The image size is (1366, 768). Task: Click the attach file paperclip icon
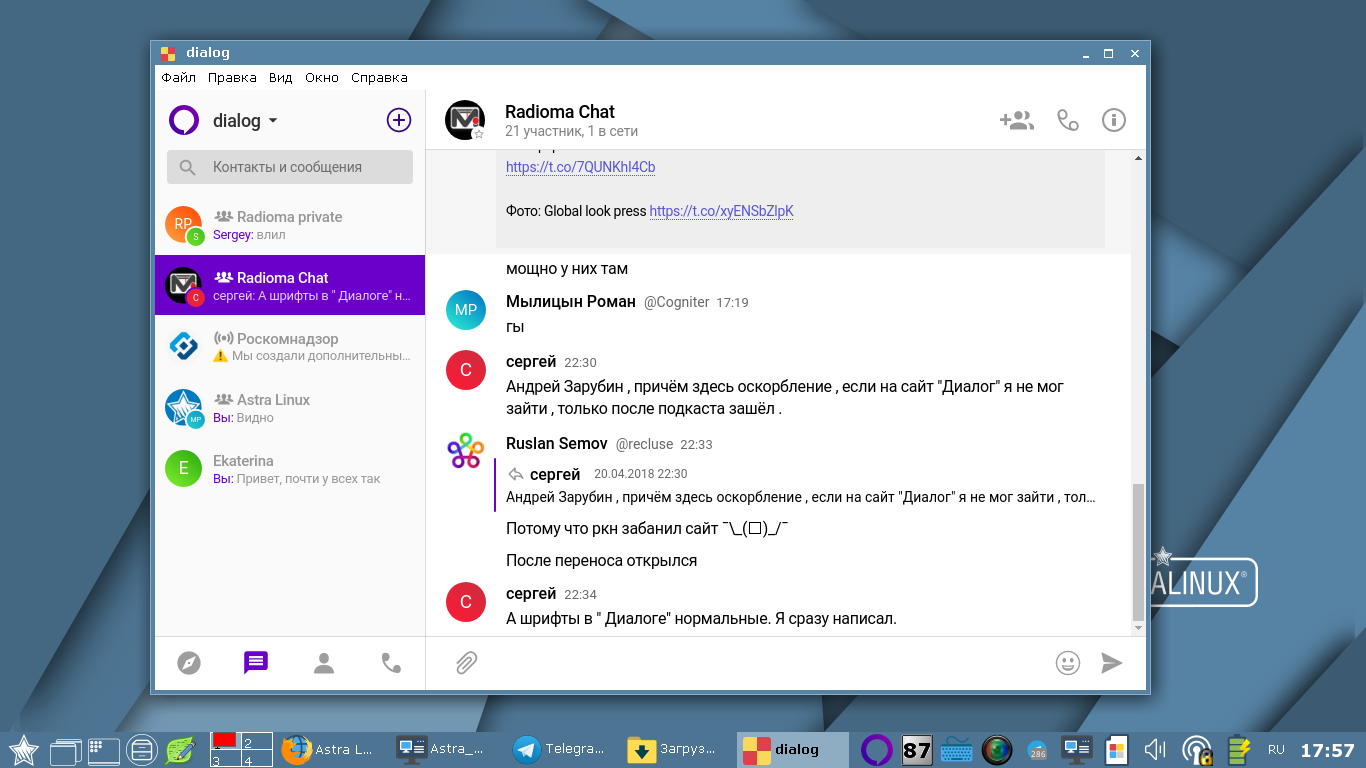coord(466,663)
